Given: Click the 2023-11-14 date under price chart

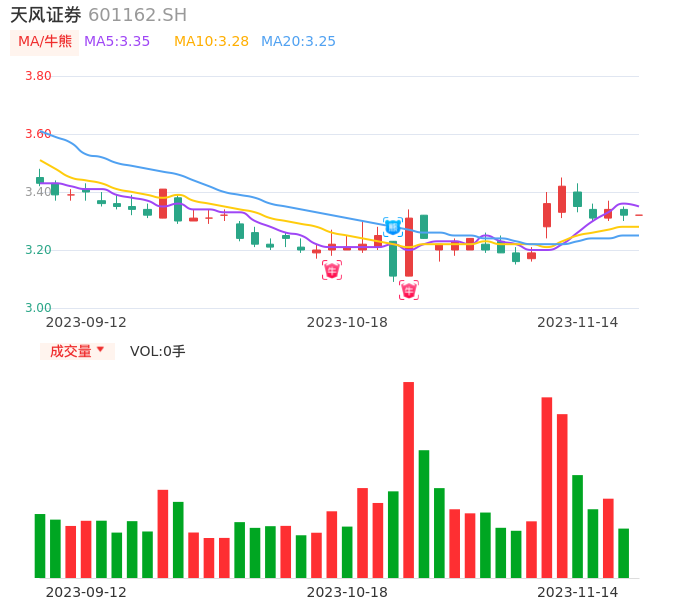Looking at the screenshot, I should (578, 322).
